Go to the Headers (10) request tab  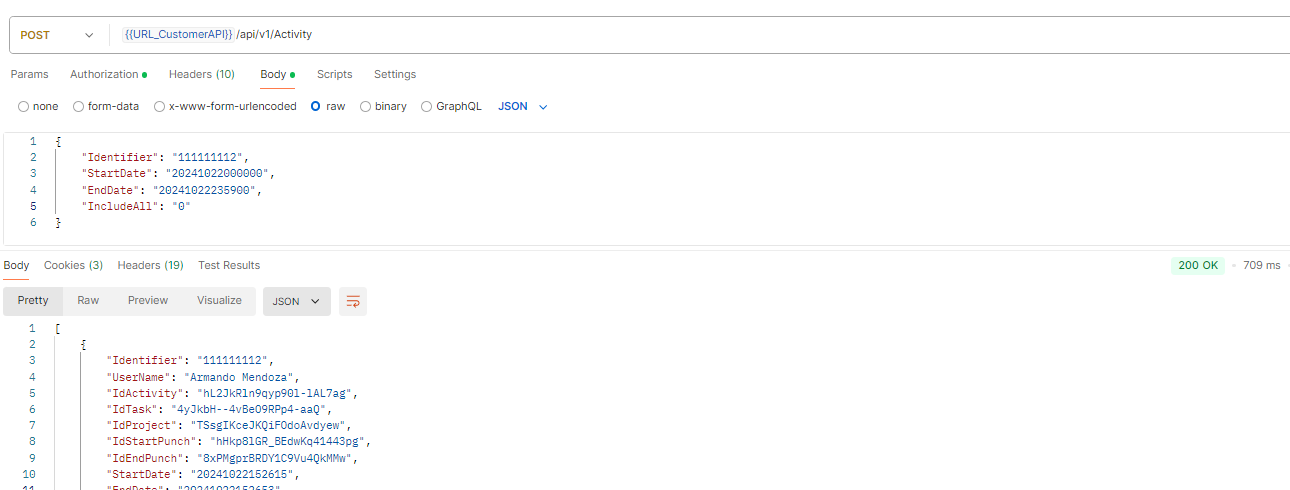coord(201,74)
